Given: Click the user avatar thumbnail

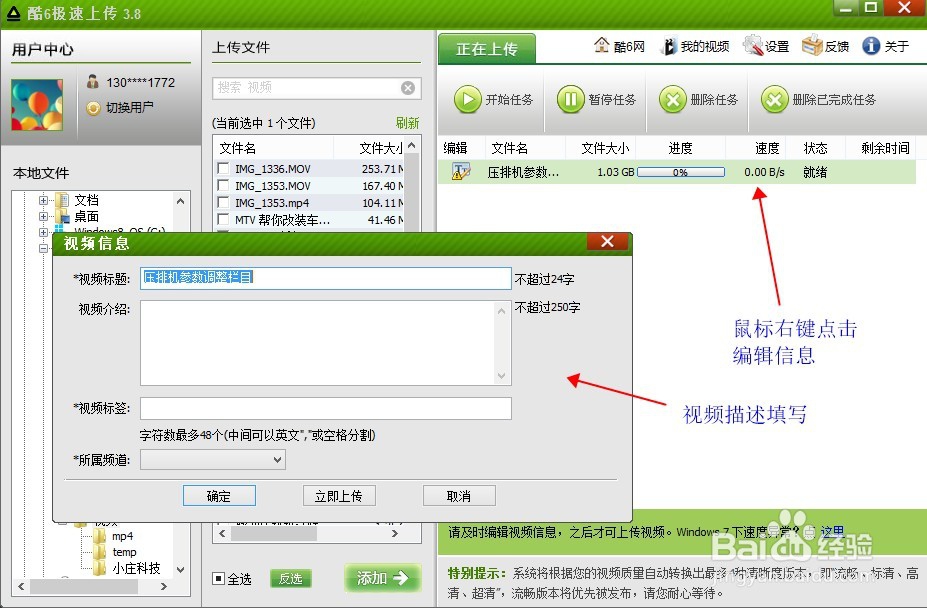Looking at the screenshot, I should (37, 105).
